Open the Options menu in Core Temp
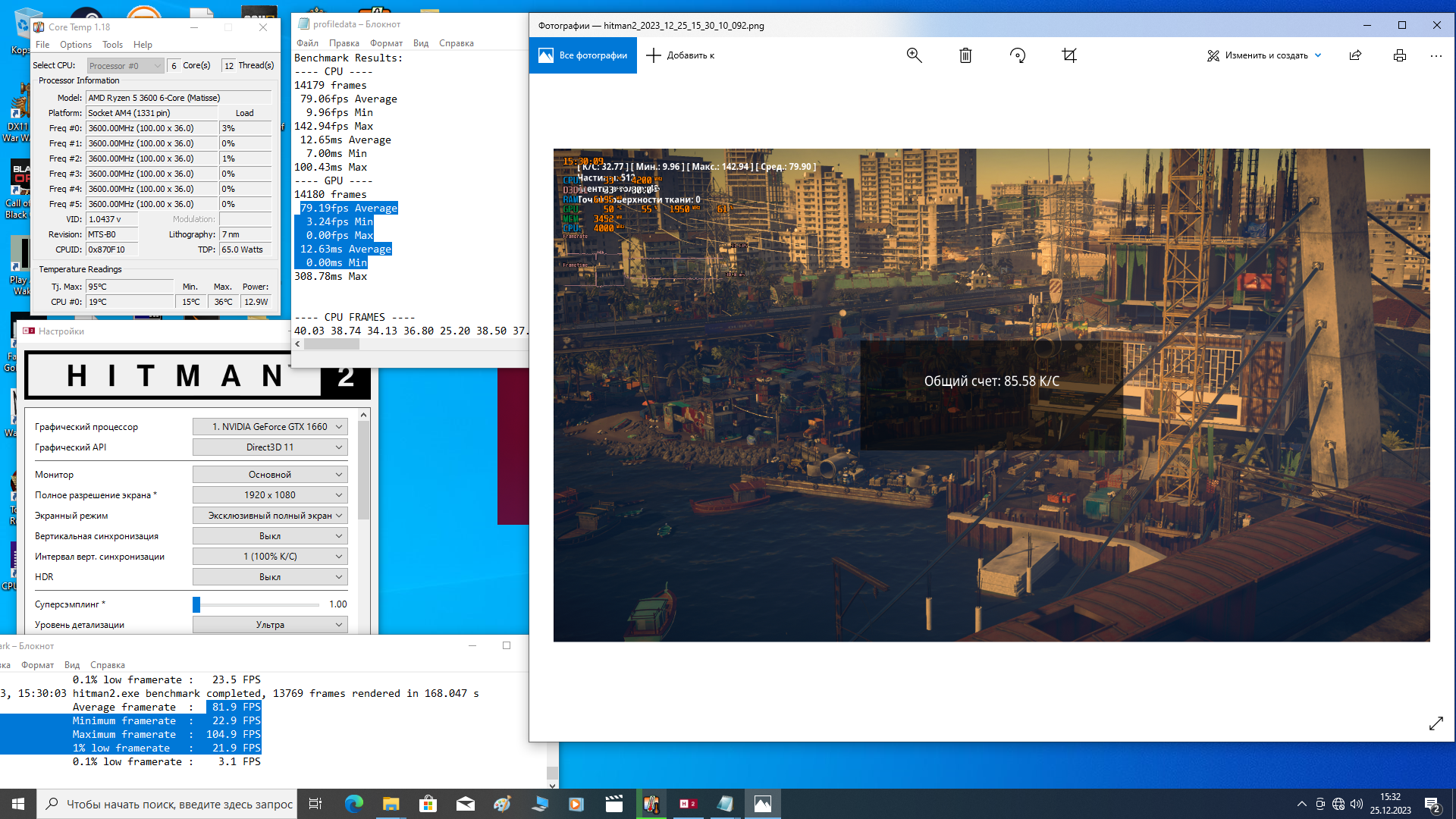This screenshot has height=819, width=1456. (x=76, y=45)
